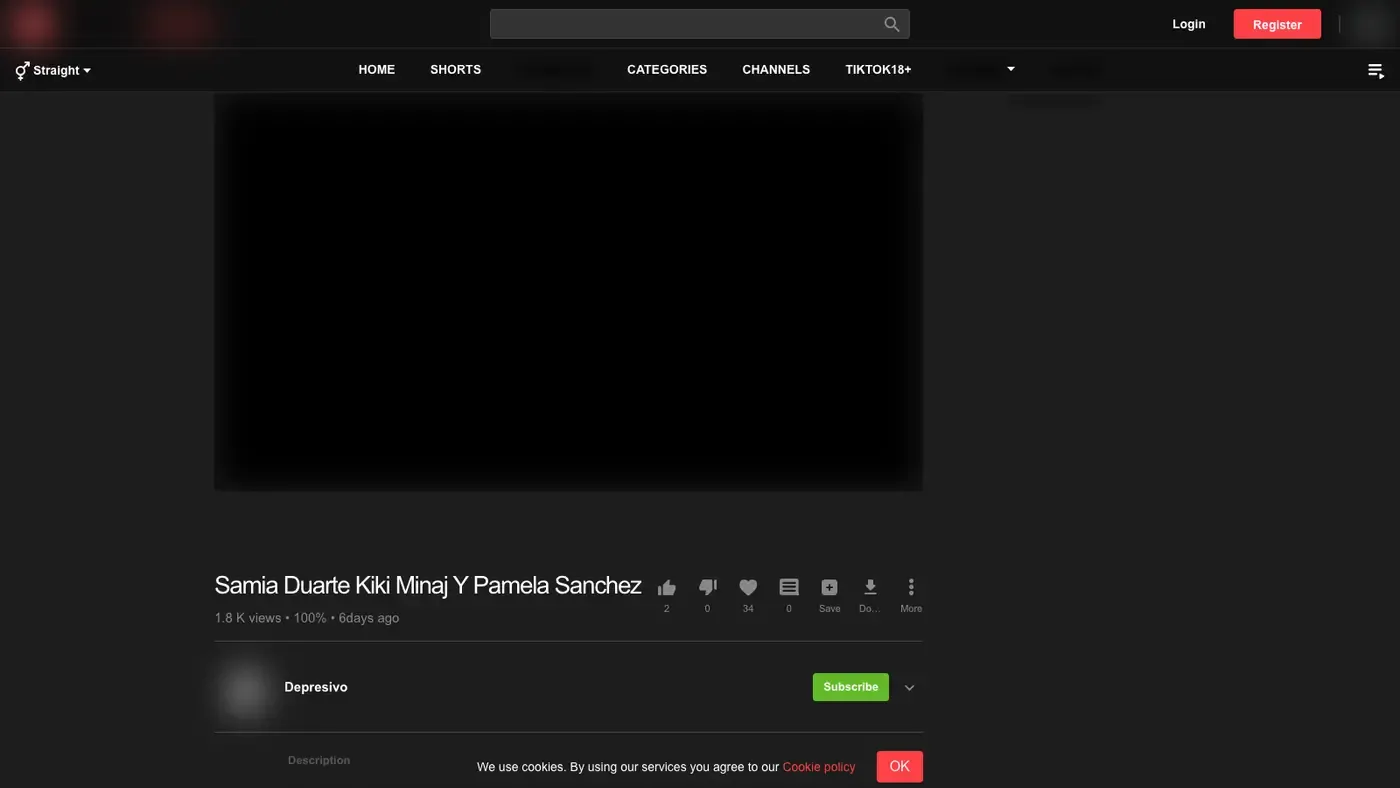Click the Login link
Screen dimensions: 1400x788
tap(1189, 24)
